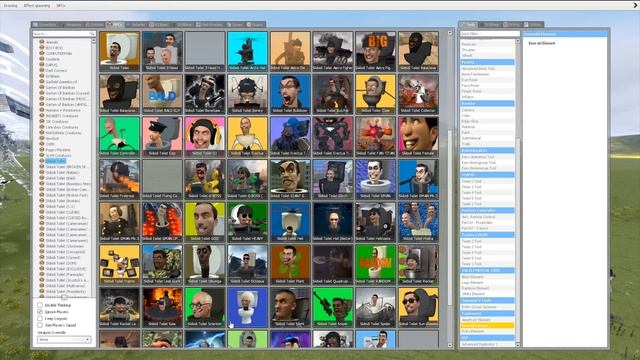Choose the green Skibidi Toilet RANDOM icon
Screen dimensions: 640x360
point(375,264)
